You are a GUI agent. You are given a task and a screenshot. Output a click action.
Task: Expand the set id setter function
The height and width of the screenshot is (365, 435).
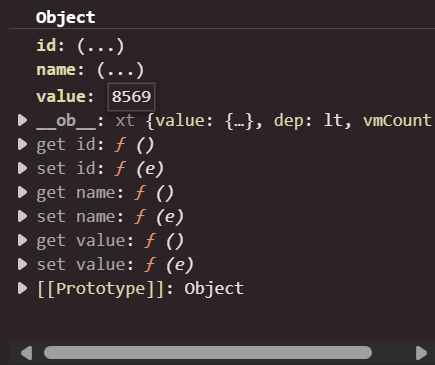pos(22,168)
